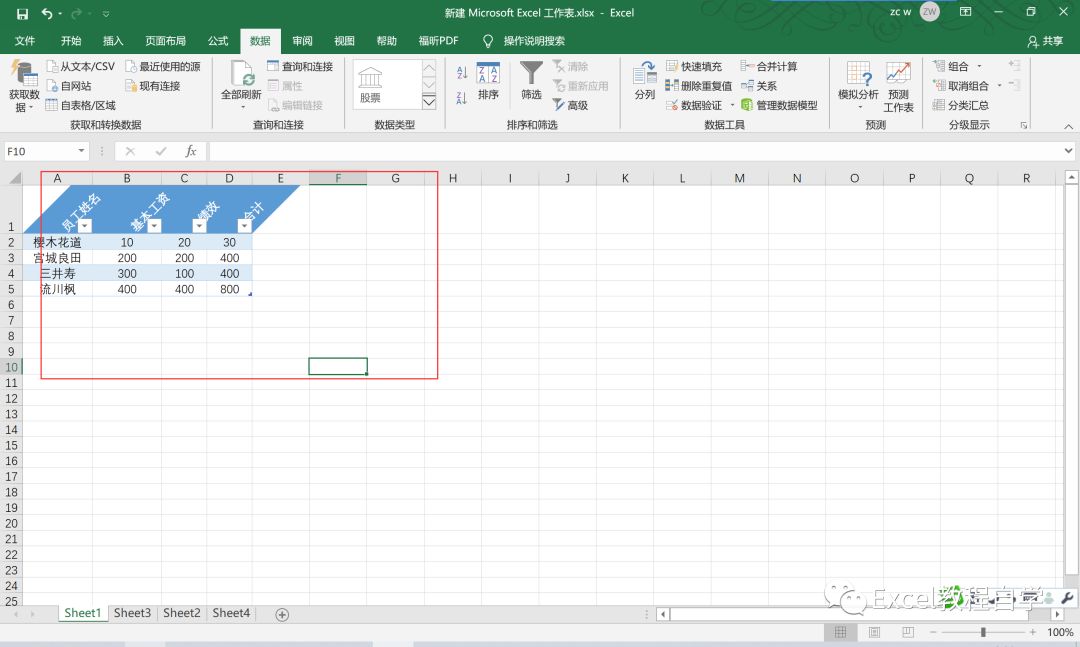Expand the Name Box dropdown arrow
This screenshot has height=647, width=1080.
pyautogui.click(x=81, y=151)
